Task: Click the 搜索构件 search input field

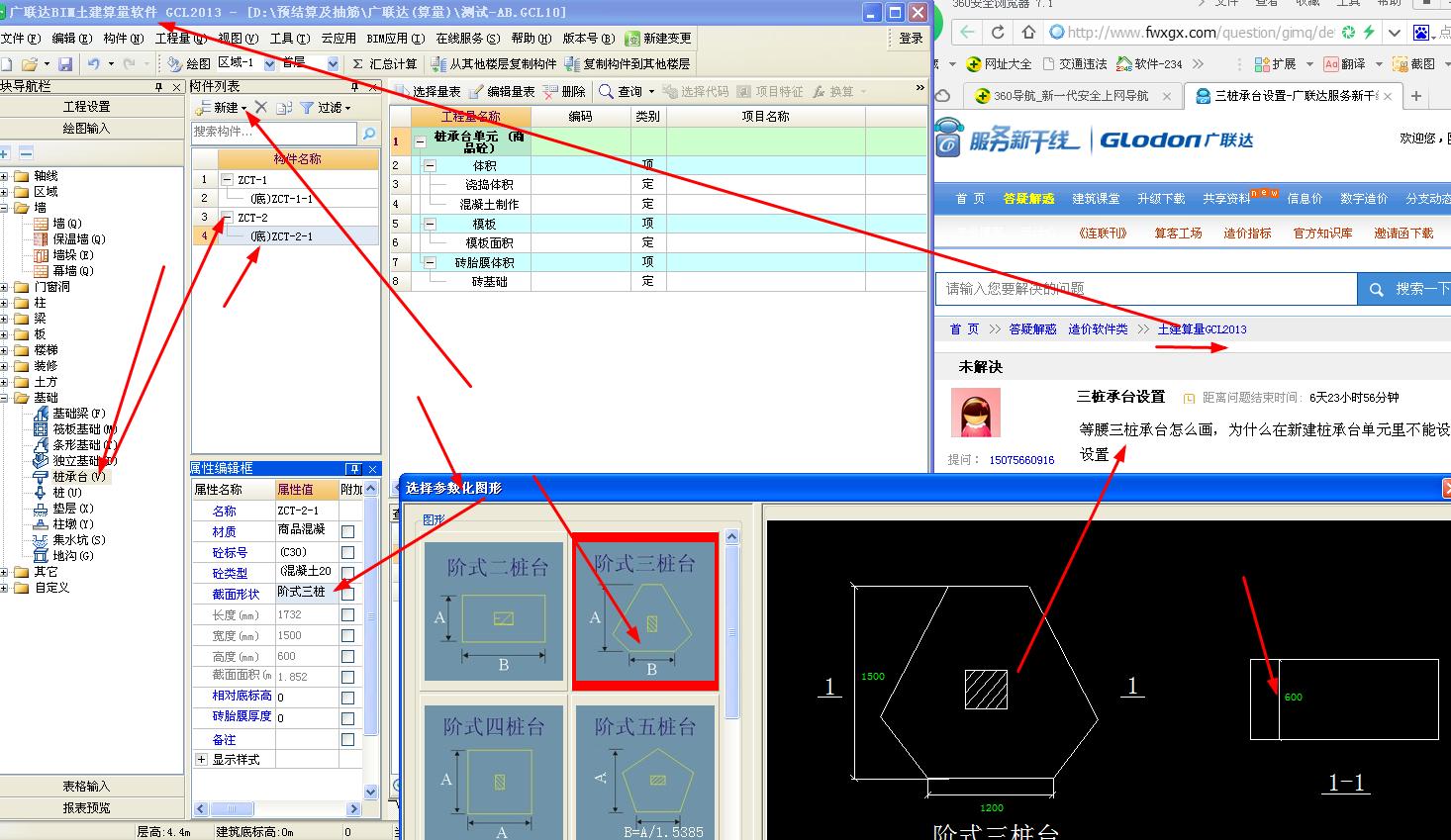Action: click(274, 133)
